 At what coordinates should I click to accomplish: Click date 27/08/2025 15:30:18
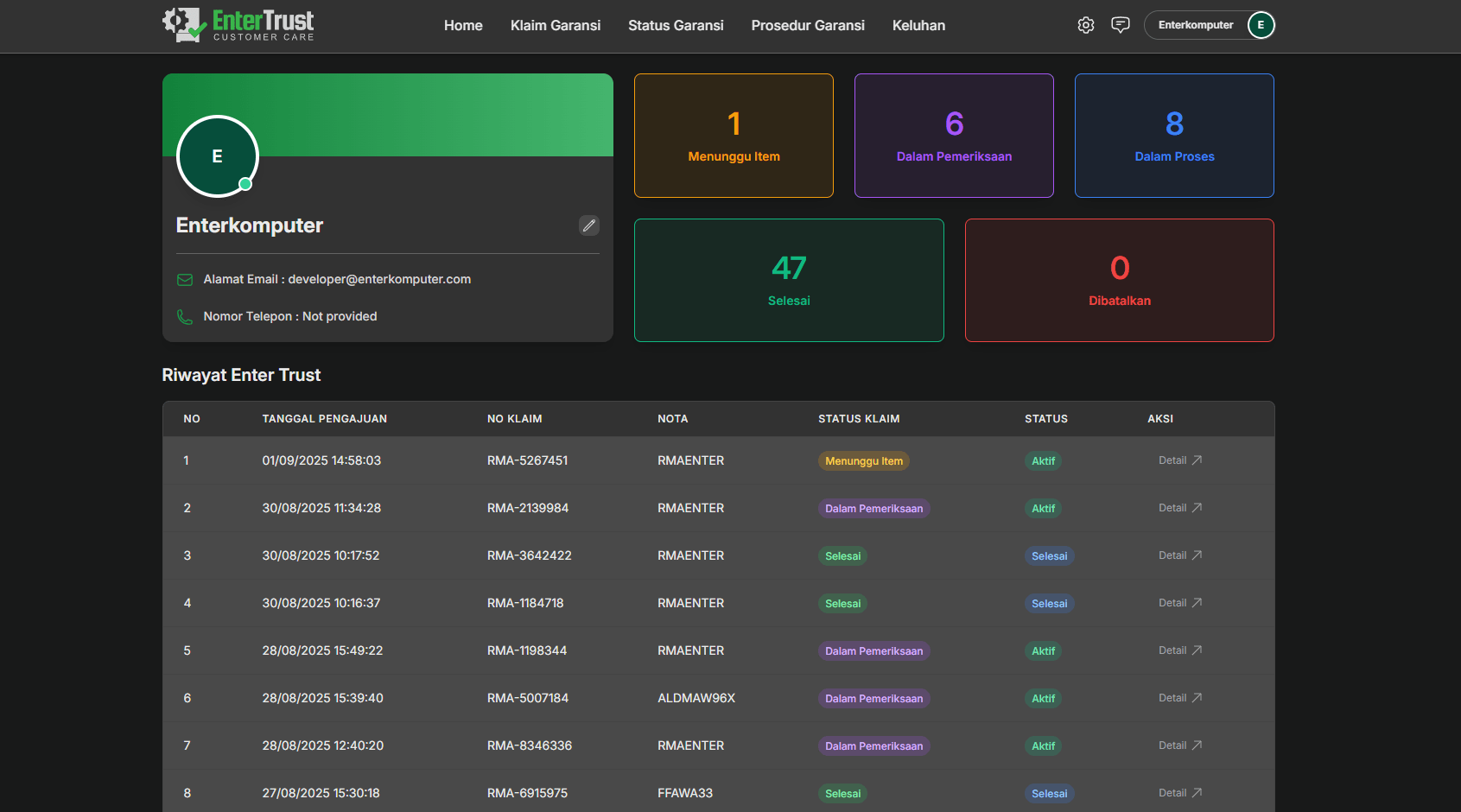(x=321, y=793)
